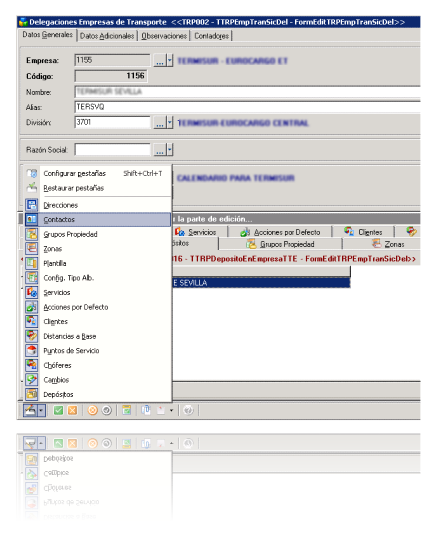Screen dimensions: 436x536
Task: Open the Empresa field dropdown arrow
Action: tap(170, 61)
